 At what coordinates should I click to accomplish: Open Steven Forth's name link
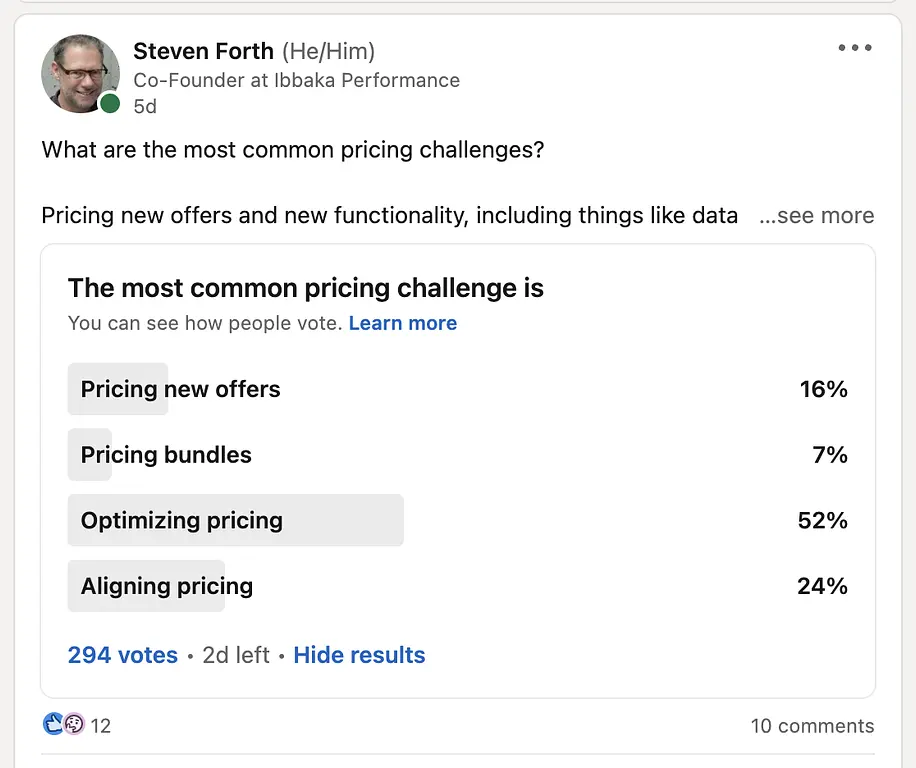pyautogui.click(x=203, y=51)
